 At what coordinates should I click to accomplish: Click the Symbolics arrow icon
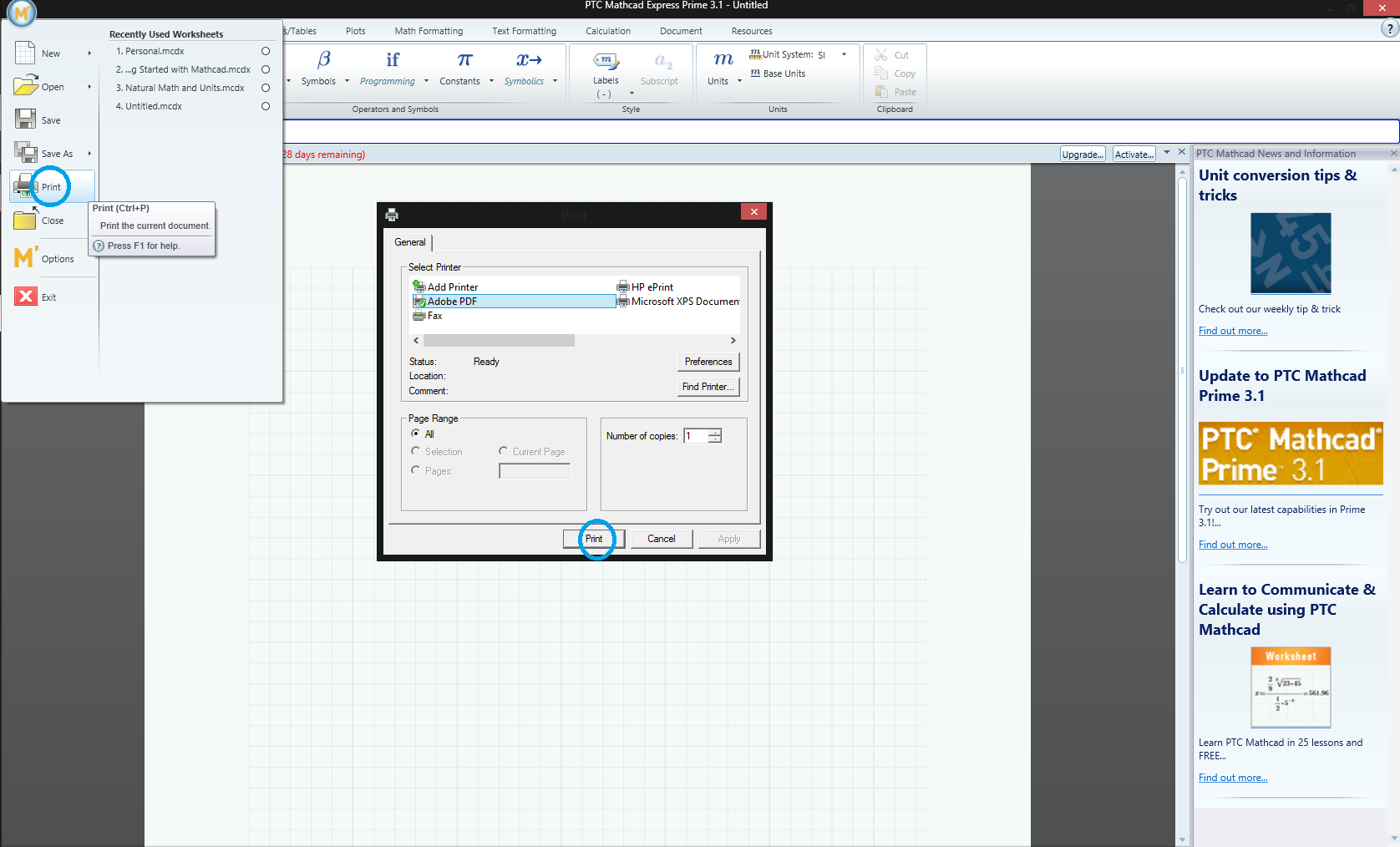coord(529,59)
